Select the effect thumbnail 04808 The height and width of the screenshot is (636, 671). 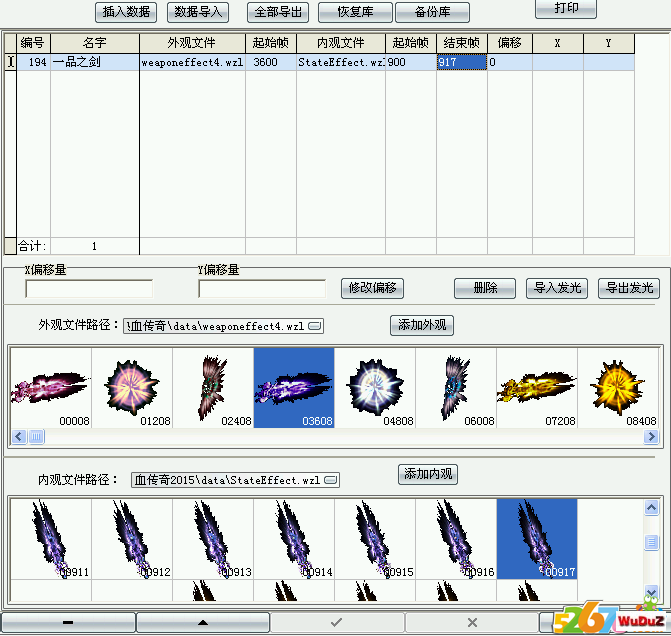tap(375, 388)
